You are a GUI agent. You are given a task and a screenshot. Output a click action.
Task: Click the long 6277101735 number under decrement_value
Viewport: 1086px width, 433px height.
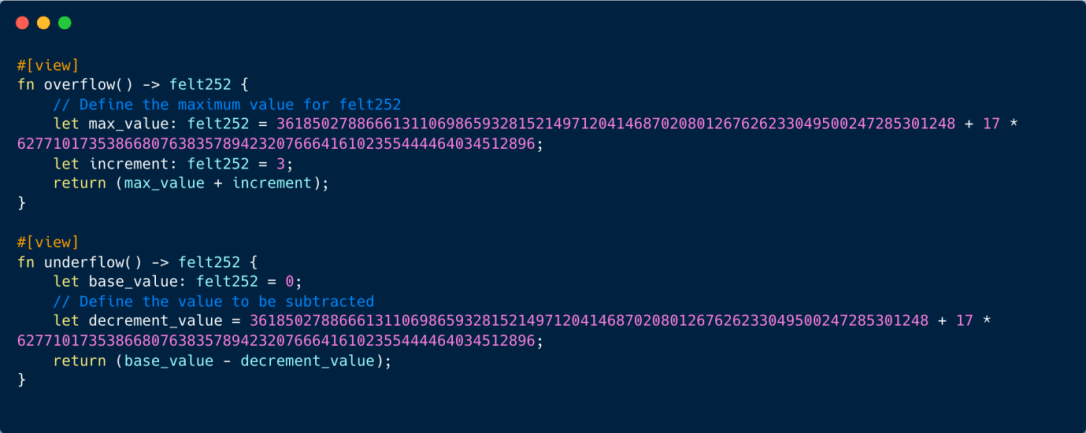tap(276, 342)
